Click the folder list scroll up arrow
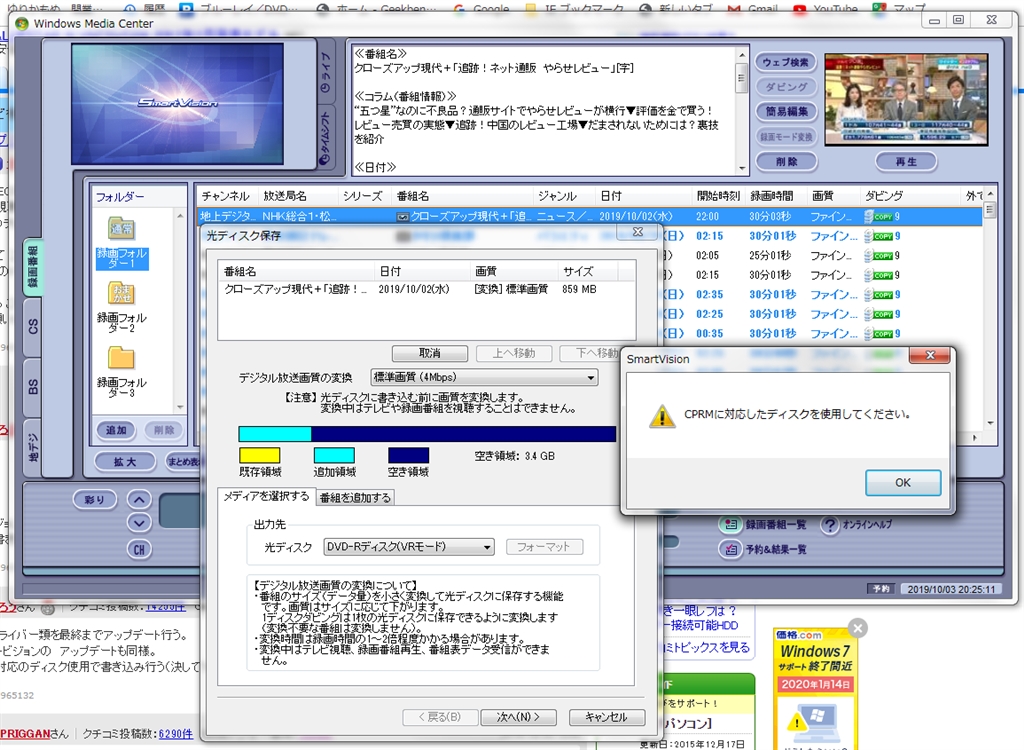 [x=180, y=216]
